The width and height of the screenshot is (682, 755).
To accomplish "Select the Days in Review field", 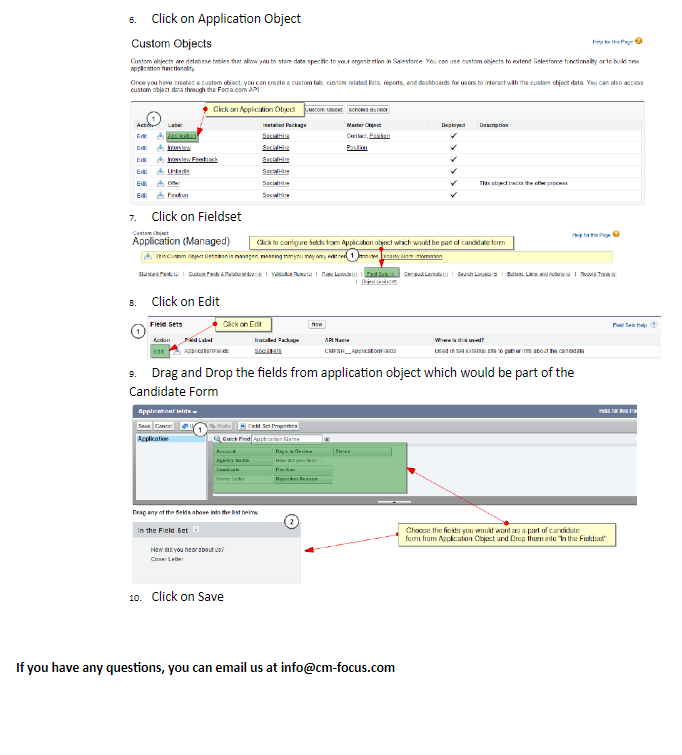I will (x=303, y=452).
